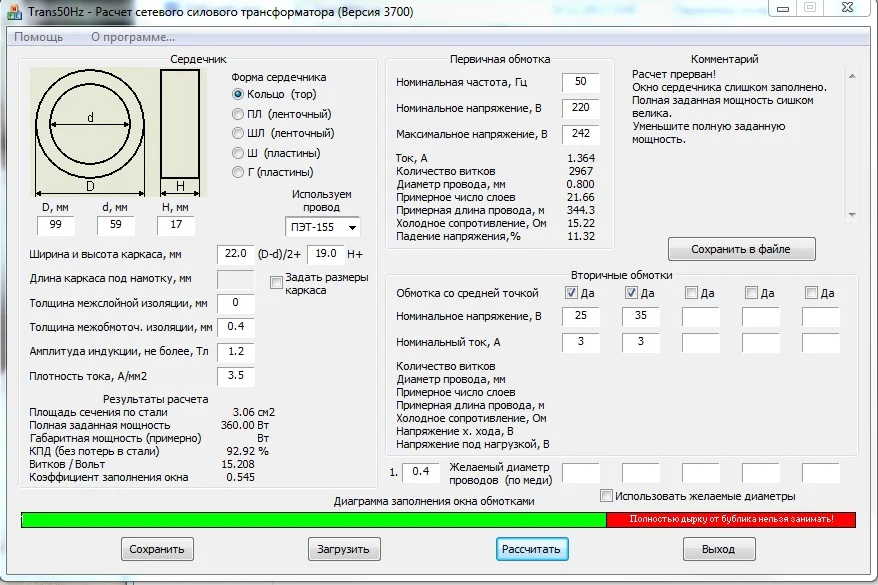Select the Ш (пластины) core shape
The image size is (878, 585).
(237, 153)
